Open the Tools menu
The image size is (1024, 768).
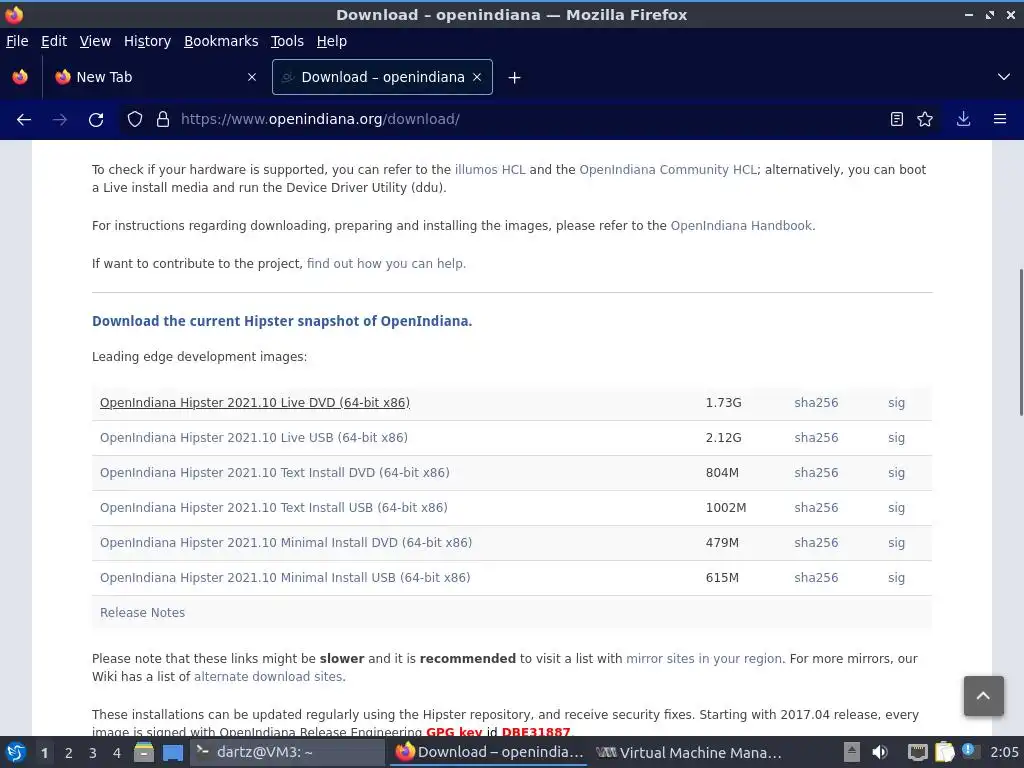[287, 41]
